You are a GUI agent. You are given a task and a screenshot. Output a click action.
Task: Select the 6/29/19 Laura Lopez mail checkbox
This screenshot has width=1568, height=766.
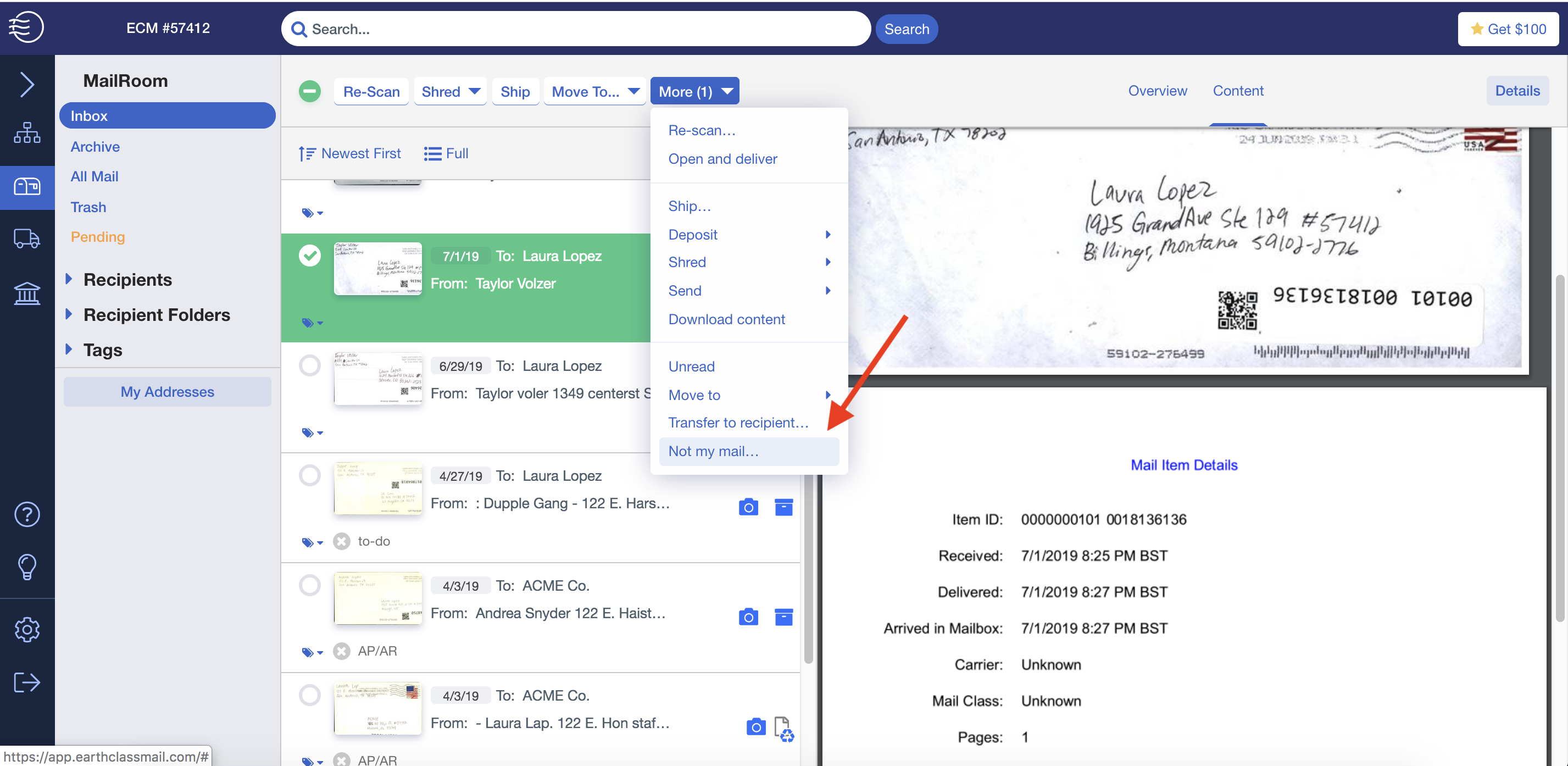coord(310,366)
